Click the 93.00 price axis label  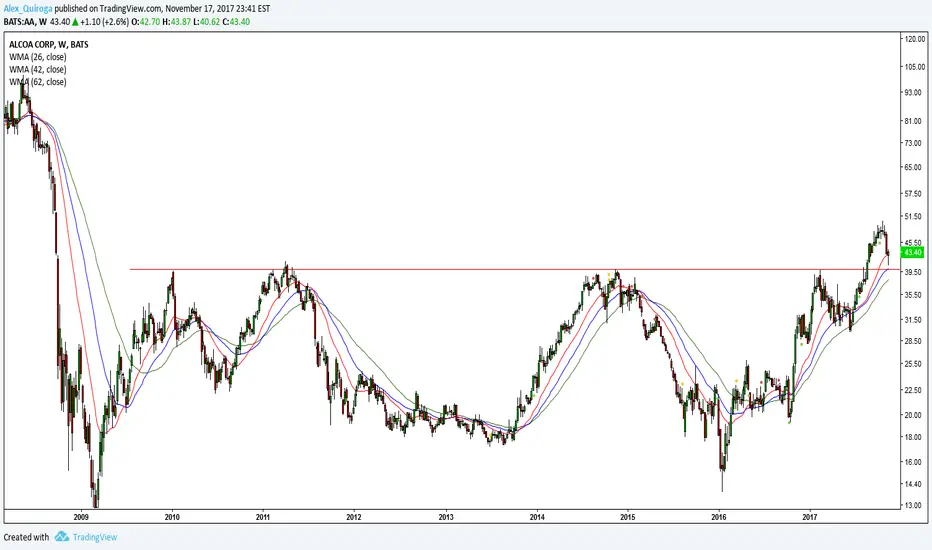point(912,93)
